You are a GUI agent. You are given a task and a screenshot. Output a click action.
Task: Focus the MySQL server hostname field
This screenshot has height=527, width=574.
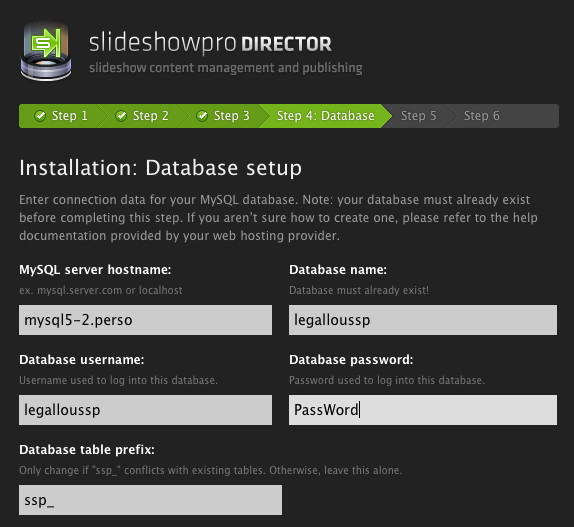tap(145, 320)
